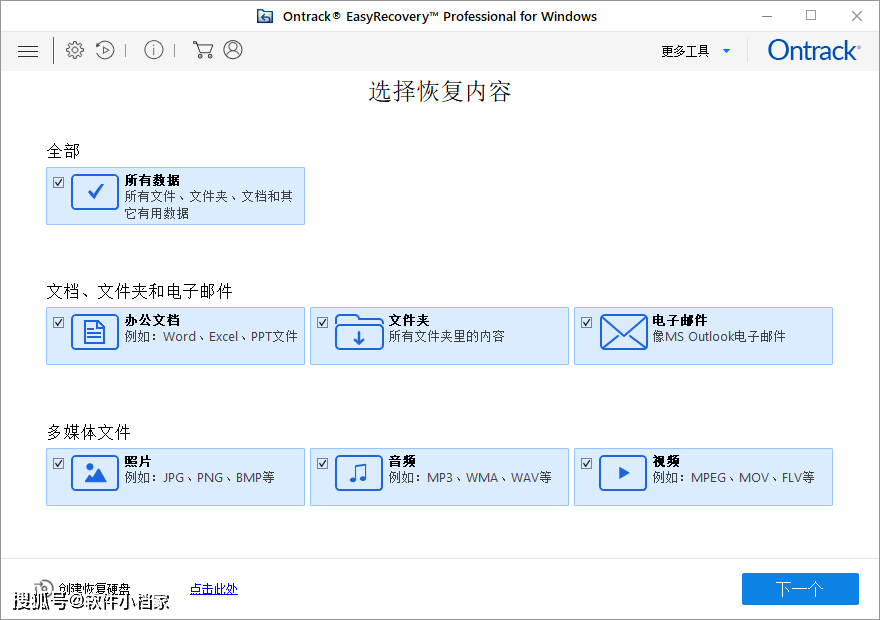Click the resume recovery history icon
This screenshot has width=880, height=620.
[x=105, y=50]
